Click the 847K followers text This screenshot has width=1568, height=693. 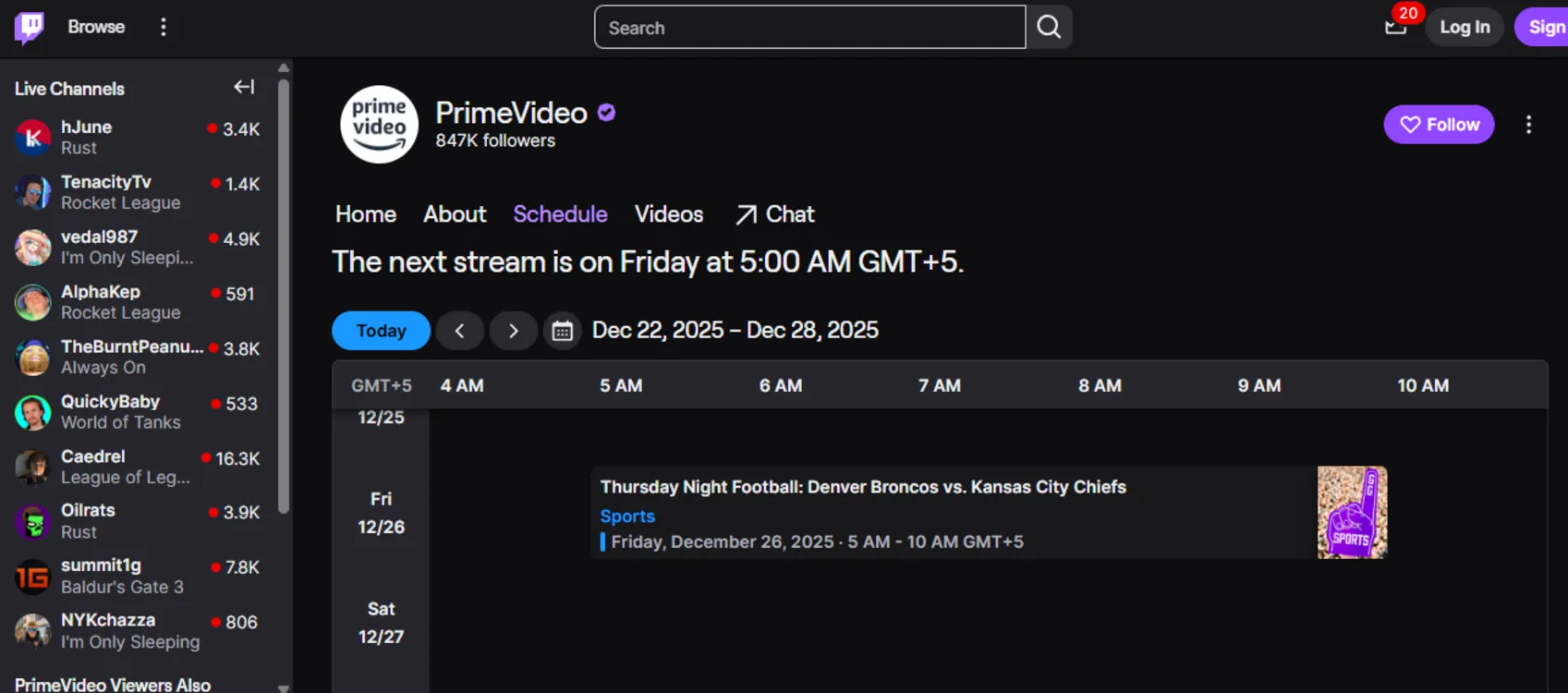click(x=495, y=140)
